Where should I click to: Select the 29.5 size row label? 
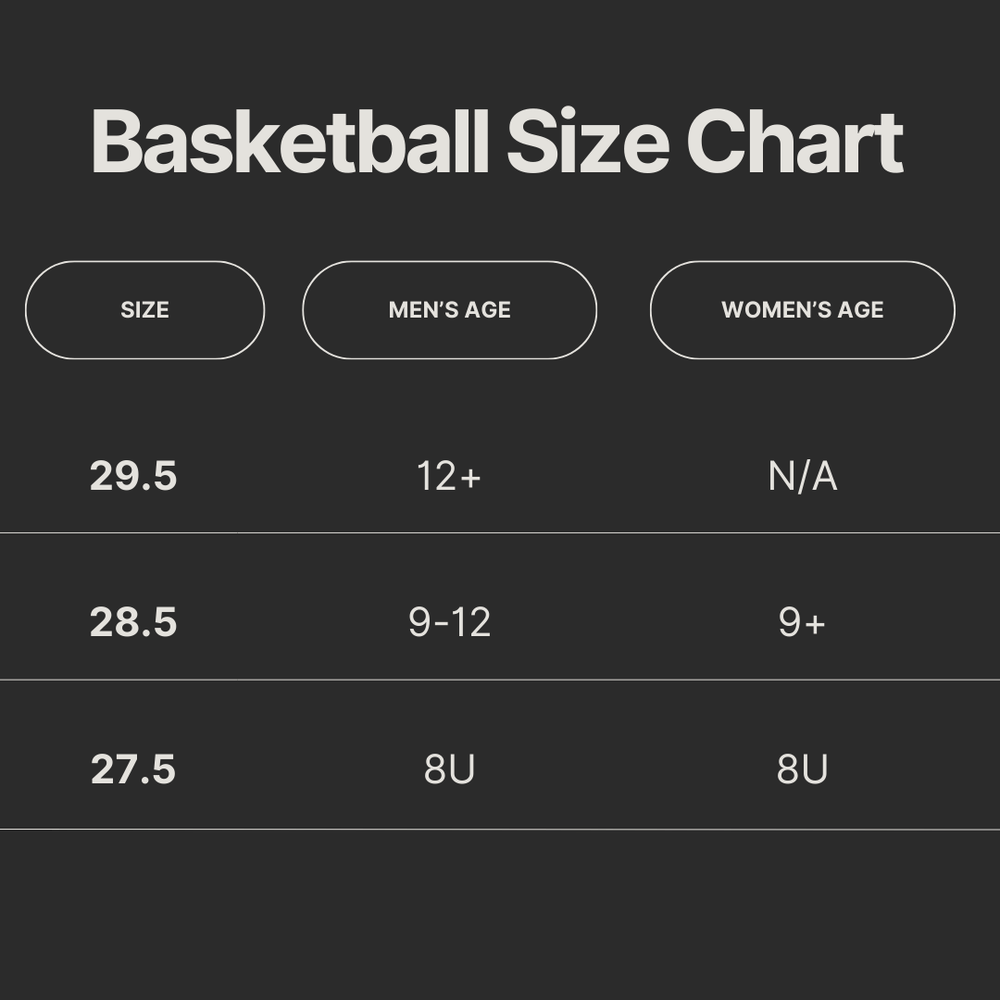[133, 476]
